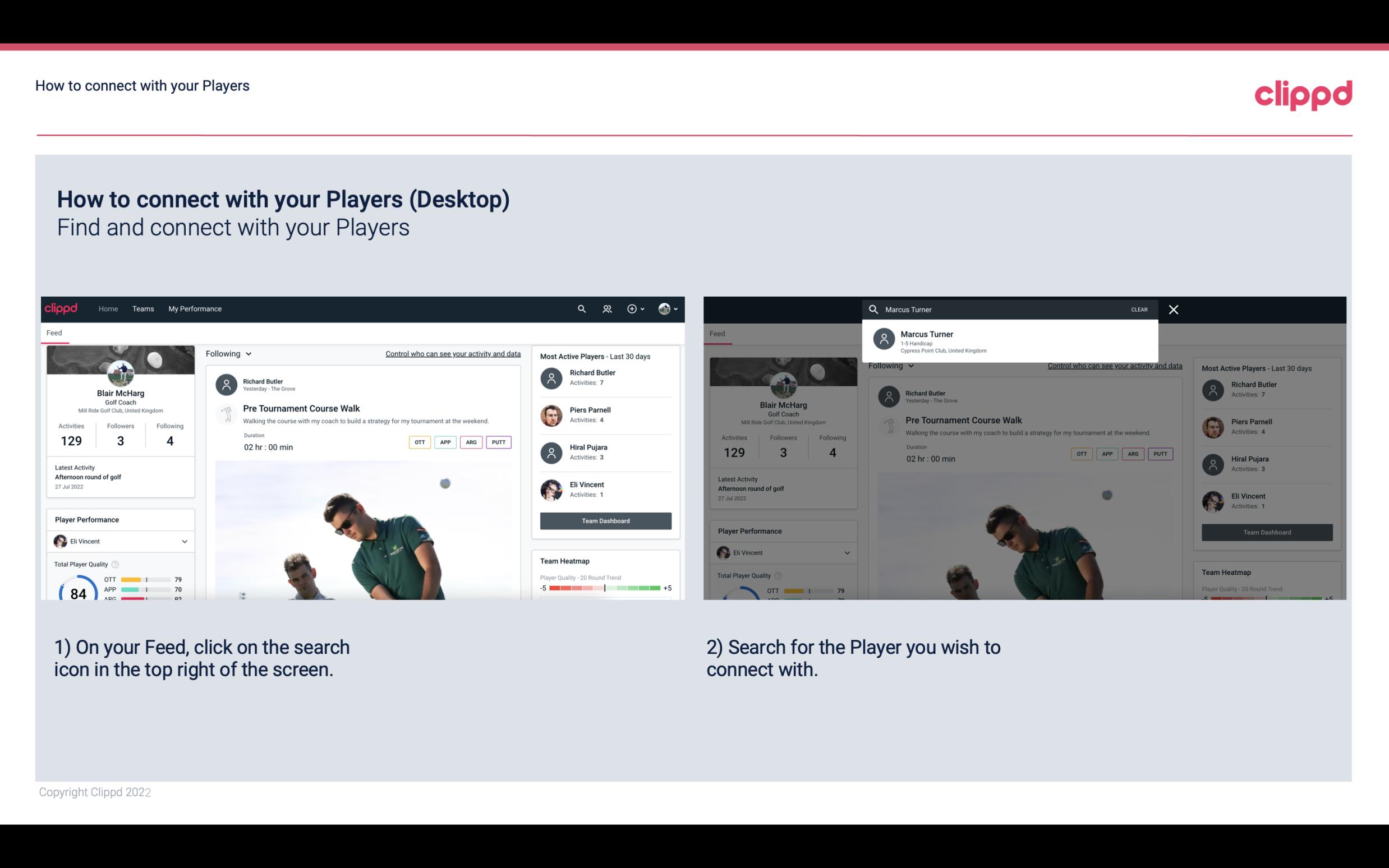Click the clear button in search bar
Screen dimensions: 1389x868
1139,309
